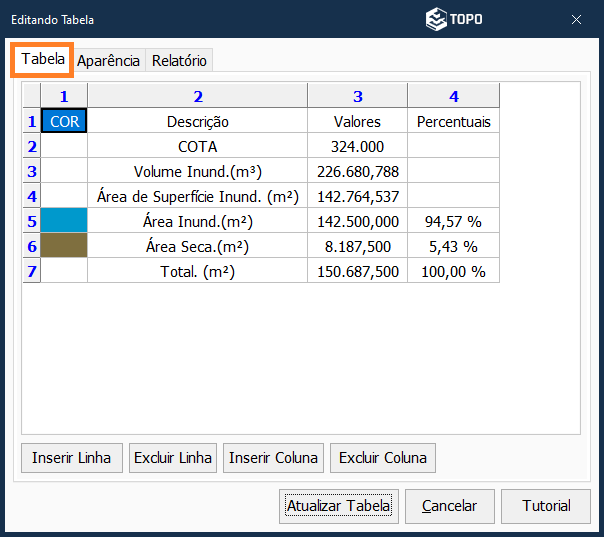The height and width of the screenshot is (537, 604).
Task: Open the Tutorial button
Action: click(546, 506)
